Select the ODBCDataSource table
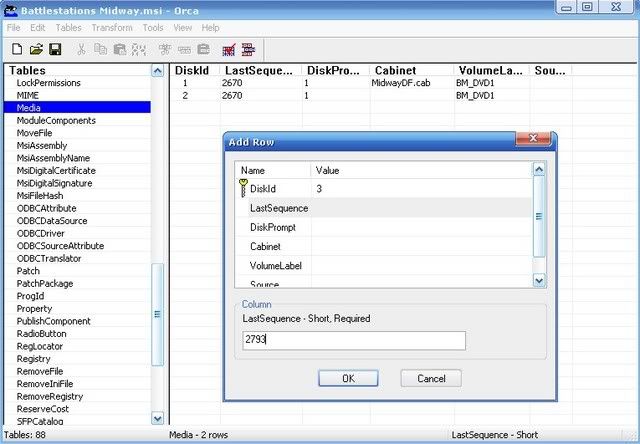 52,221
